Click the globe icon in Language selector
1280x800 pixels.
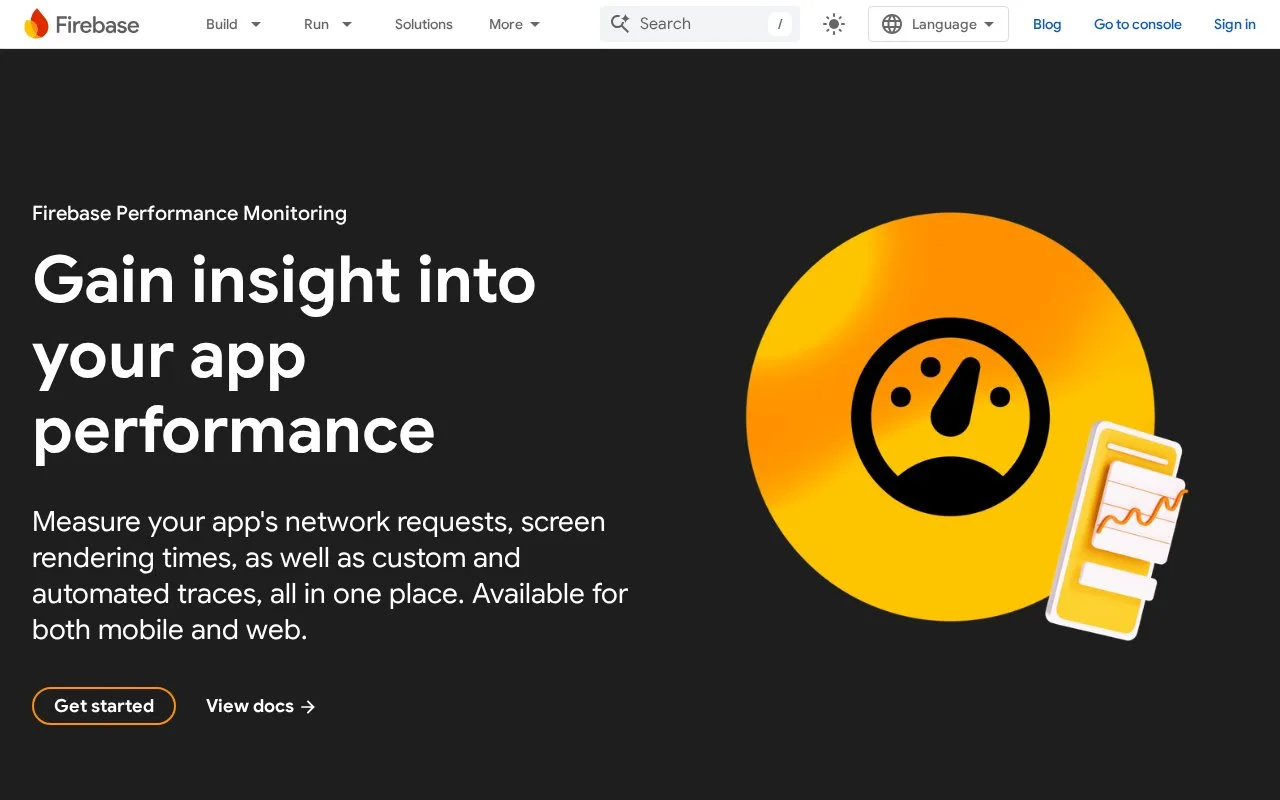coord(892,24)
